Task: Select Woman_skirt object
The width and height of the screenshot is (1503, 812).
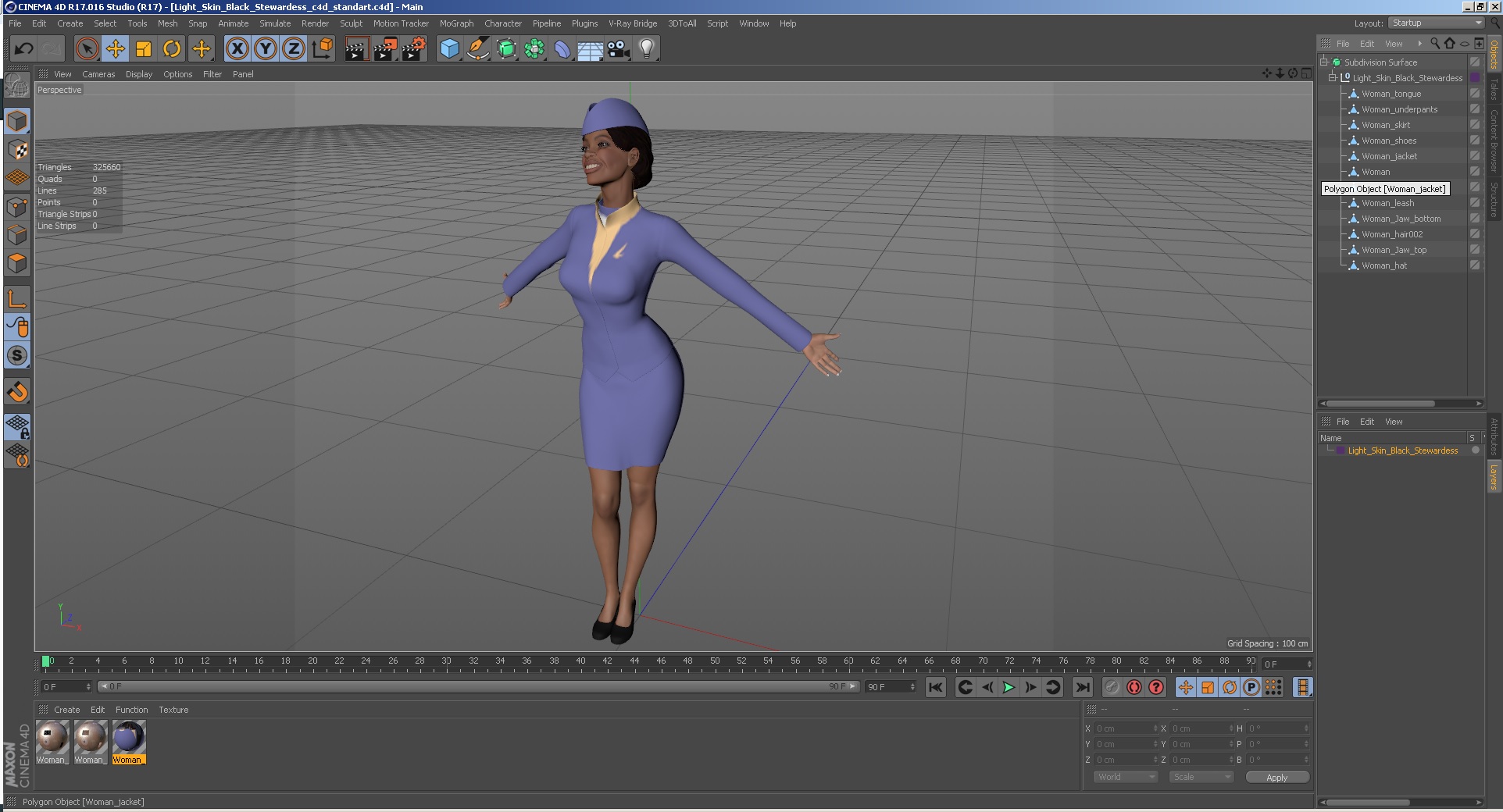Action: pyautogui.click(x=1386, y=125)
